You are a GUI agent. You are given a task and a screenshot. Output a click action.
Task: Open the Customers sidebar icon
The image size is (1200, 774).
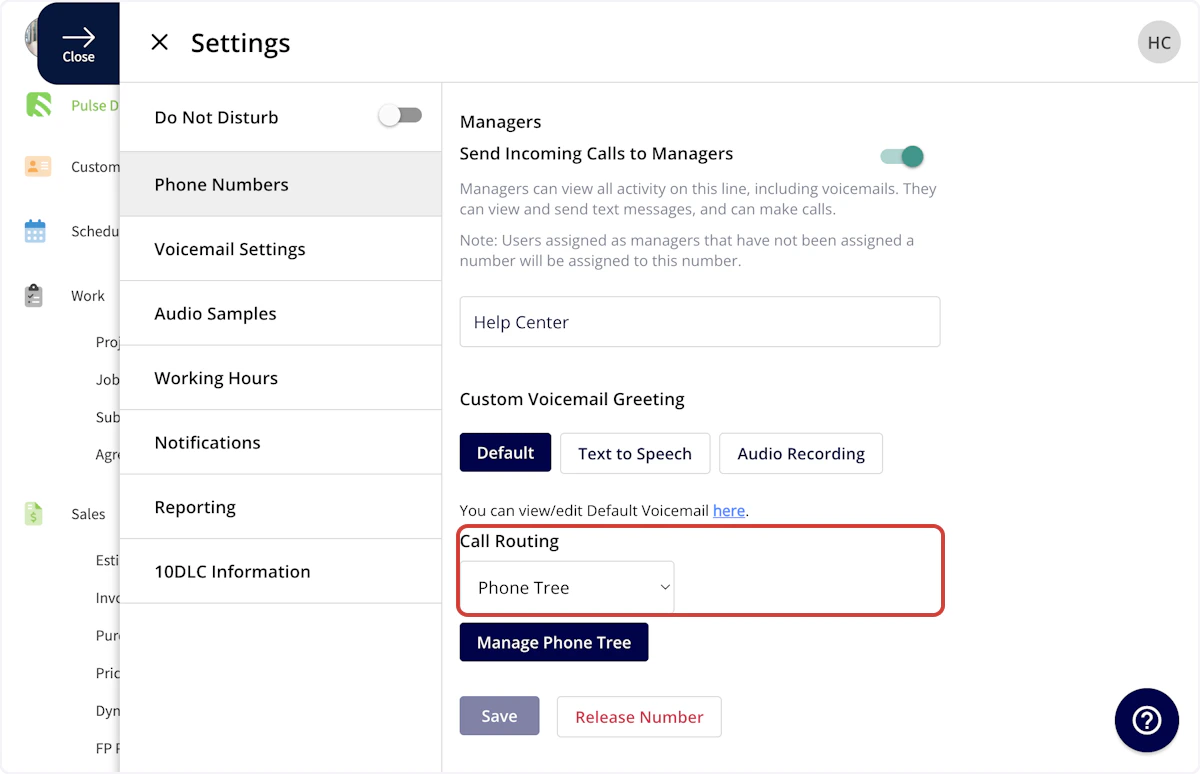(x=38, y=166)
